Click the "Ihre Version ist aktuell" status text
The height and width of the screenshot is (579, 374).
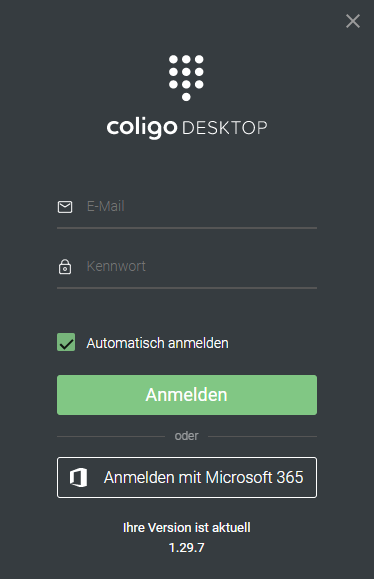pos(187,527)
